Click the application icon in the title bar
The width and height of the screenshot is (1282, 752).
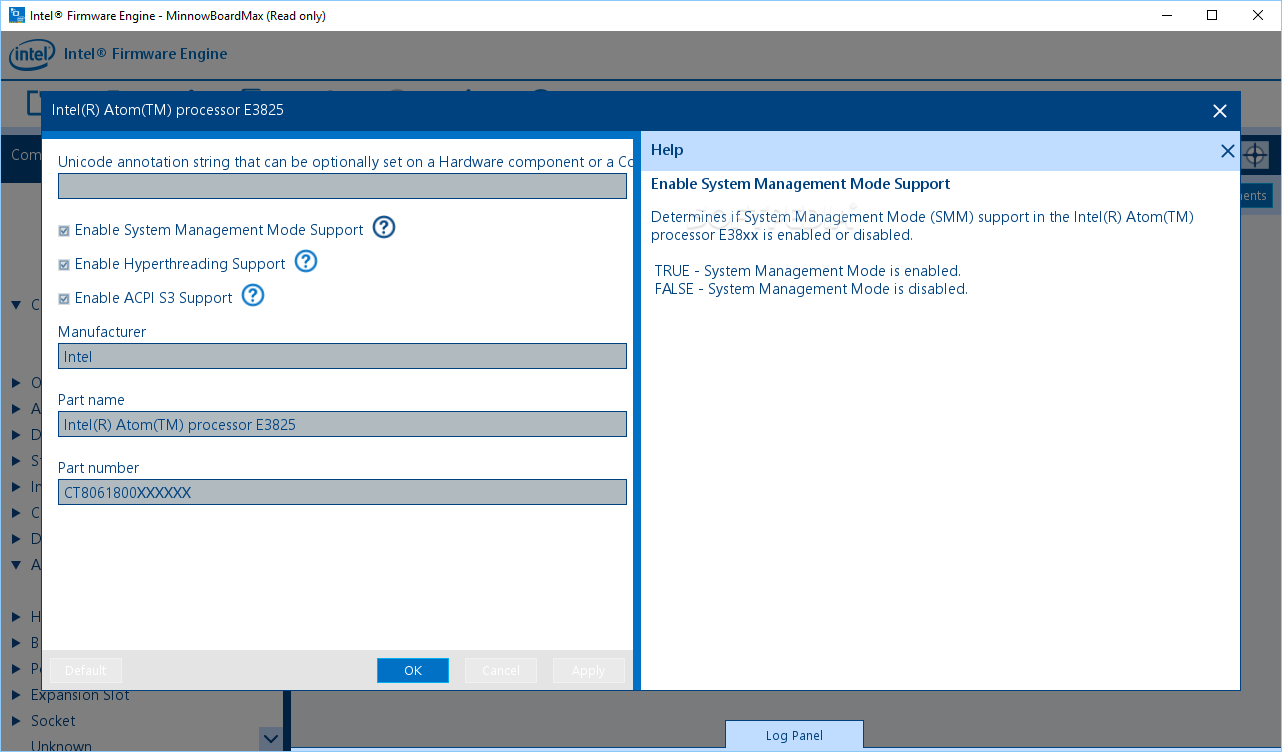pyautogui.click(x=17, y=15)
